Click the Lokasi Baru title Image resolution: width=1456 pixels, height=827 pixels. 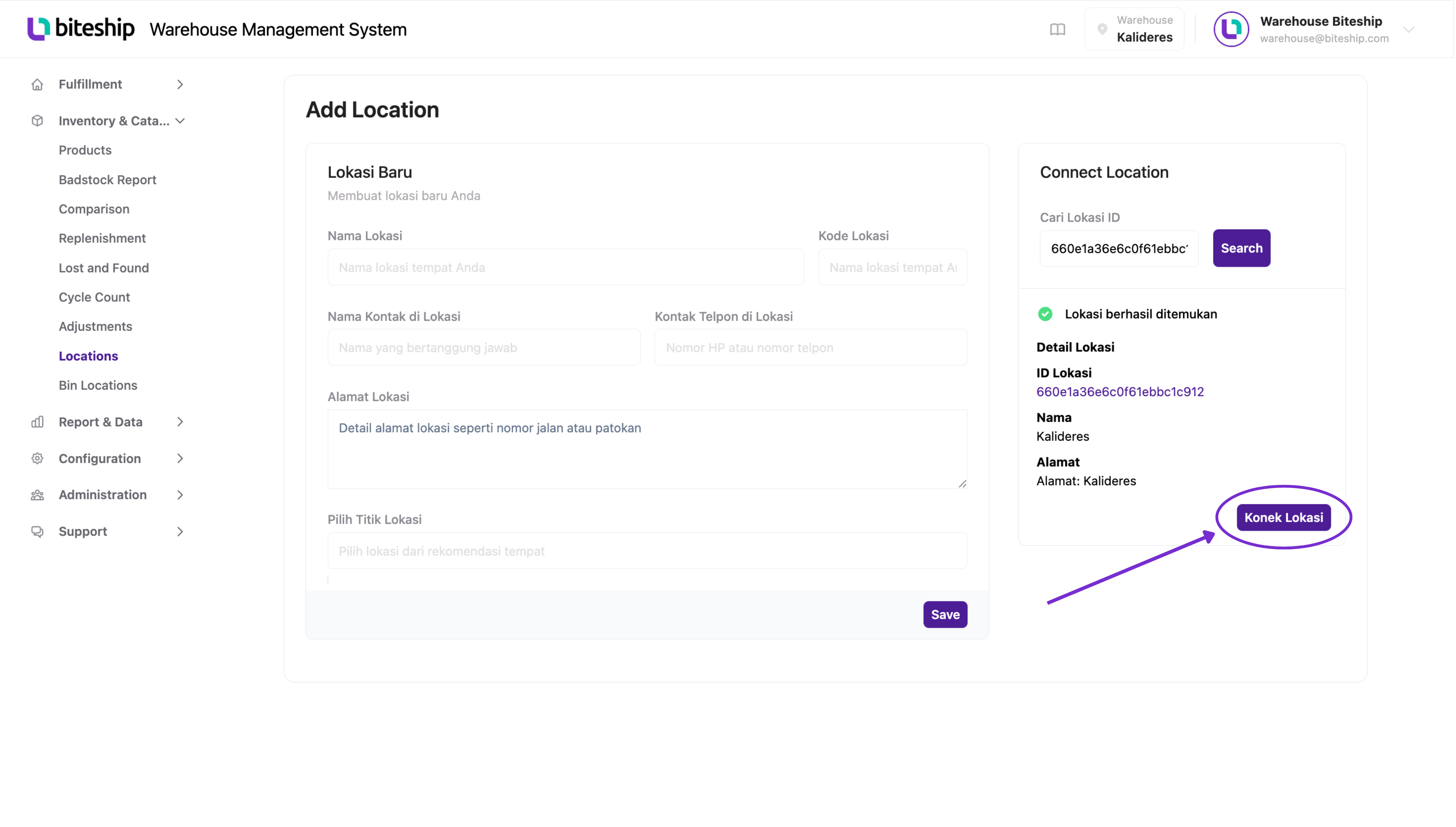[x=369, y=172]
